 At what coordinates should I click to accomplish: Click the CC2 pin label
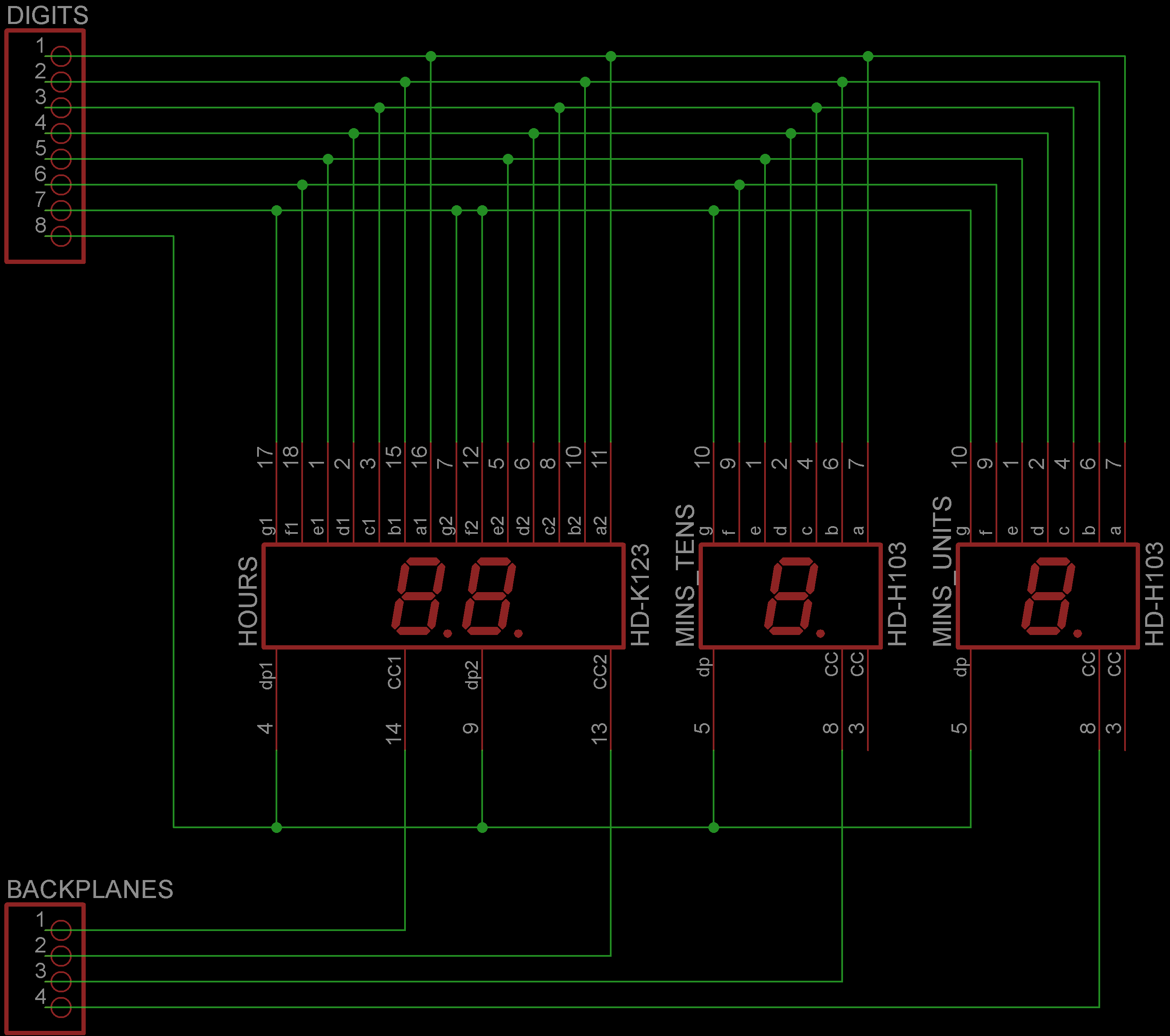(x=600, y=671)
